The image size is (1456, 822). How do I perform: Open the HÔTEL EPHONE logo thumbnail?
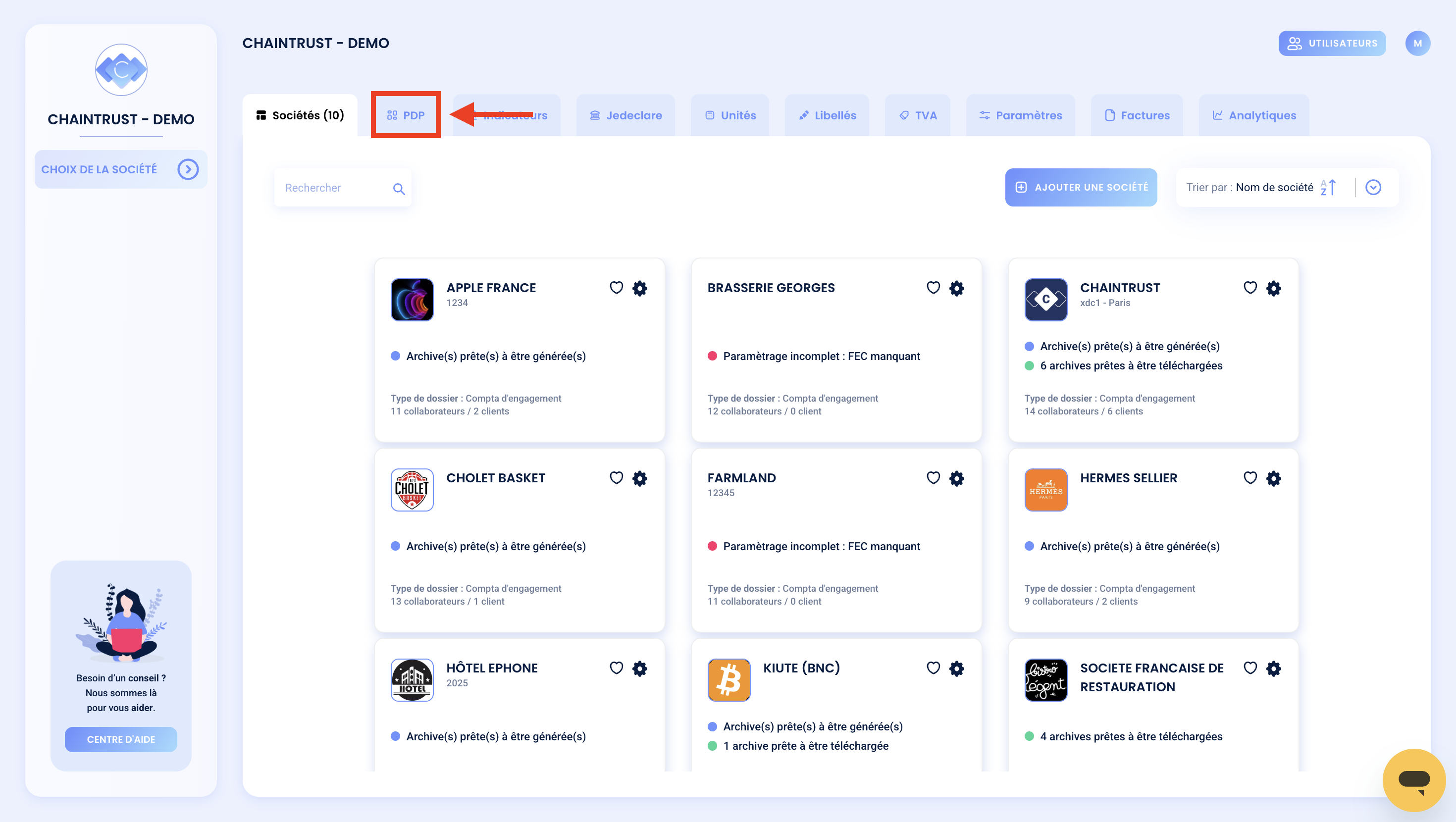click(412, 679)
